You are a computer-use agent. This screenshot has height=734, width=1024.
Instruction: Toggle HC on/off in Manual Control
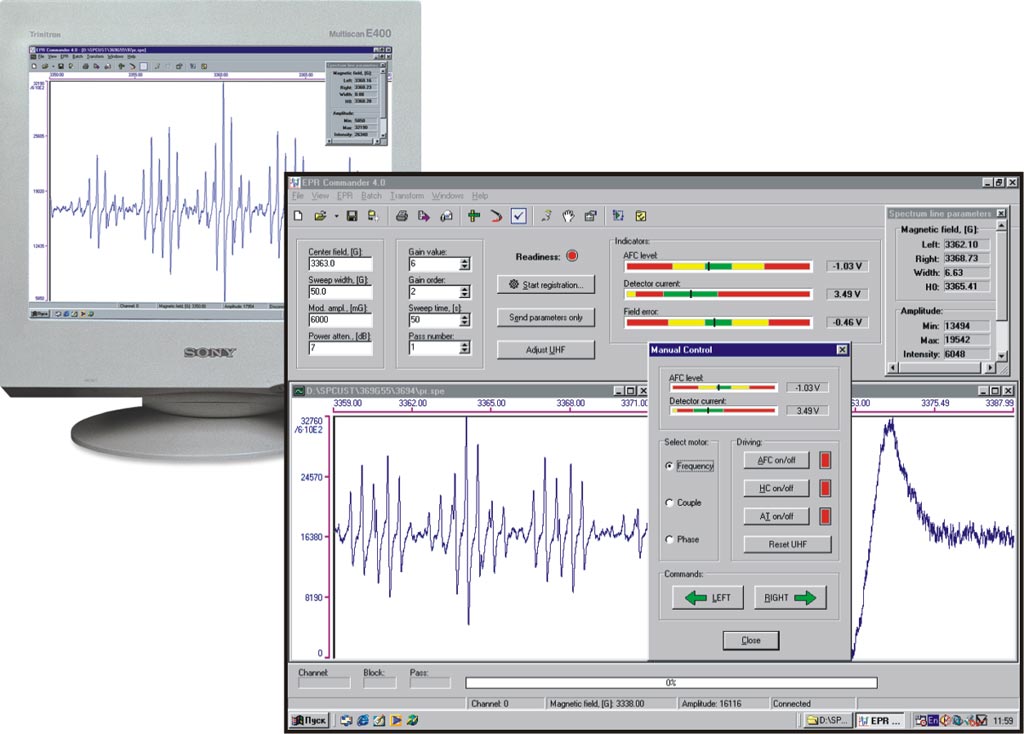point(776,488)
